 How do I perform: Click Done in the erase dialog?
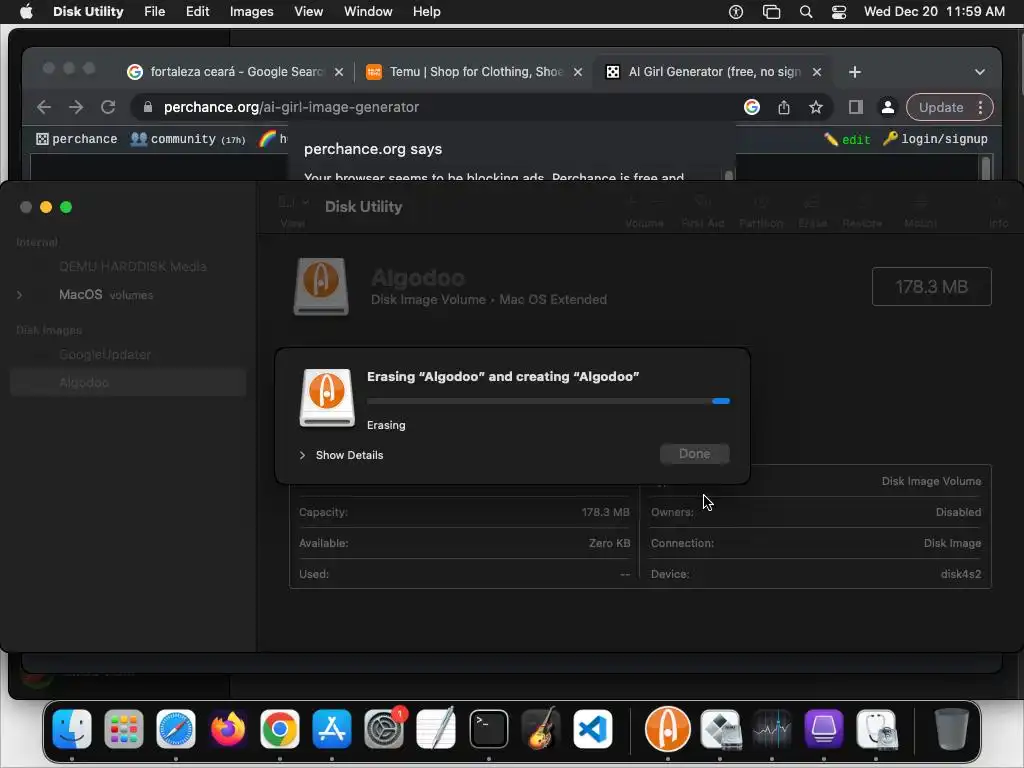[x=694, y=454]
